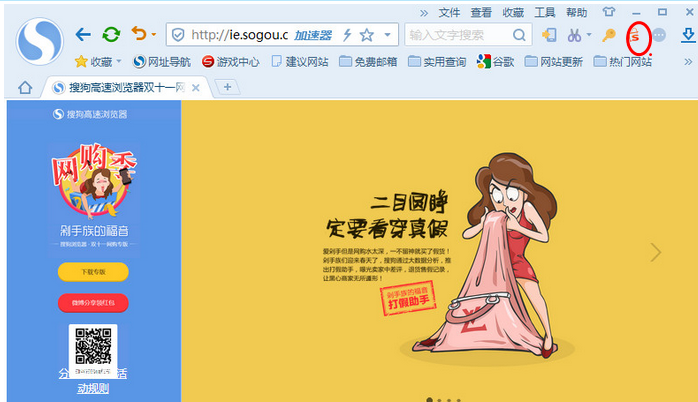Click the Sogou input method icon
Image resolution: width=698 pixels, height=402 pixels.
[x=635, y=36]
